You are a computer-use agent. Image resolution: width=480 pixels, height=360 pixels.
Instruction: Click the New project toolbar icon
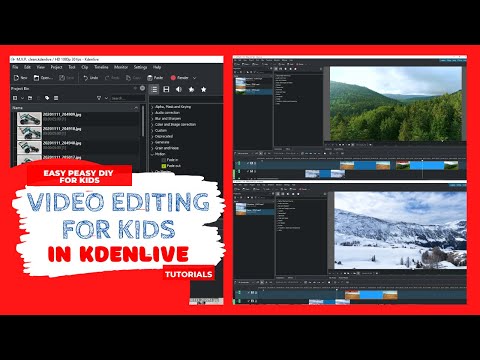tap(16, 78)
